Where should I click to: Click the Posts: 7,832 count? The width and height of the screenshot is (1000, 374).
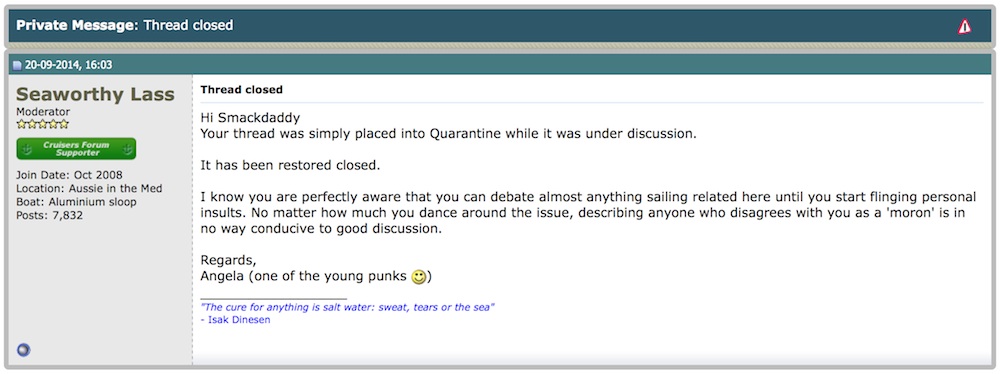50,215
